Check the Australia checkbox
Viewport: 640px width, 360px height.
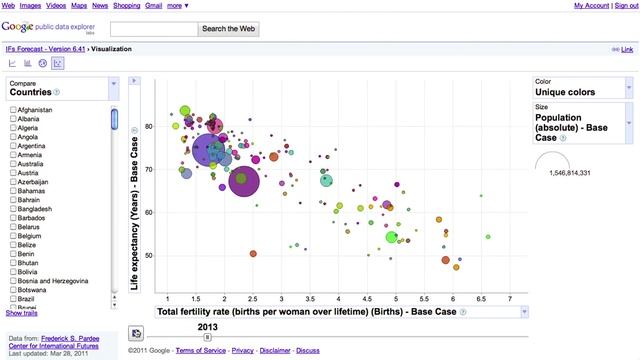(13, 164)
